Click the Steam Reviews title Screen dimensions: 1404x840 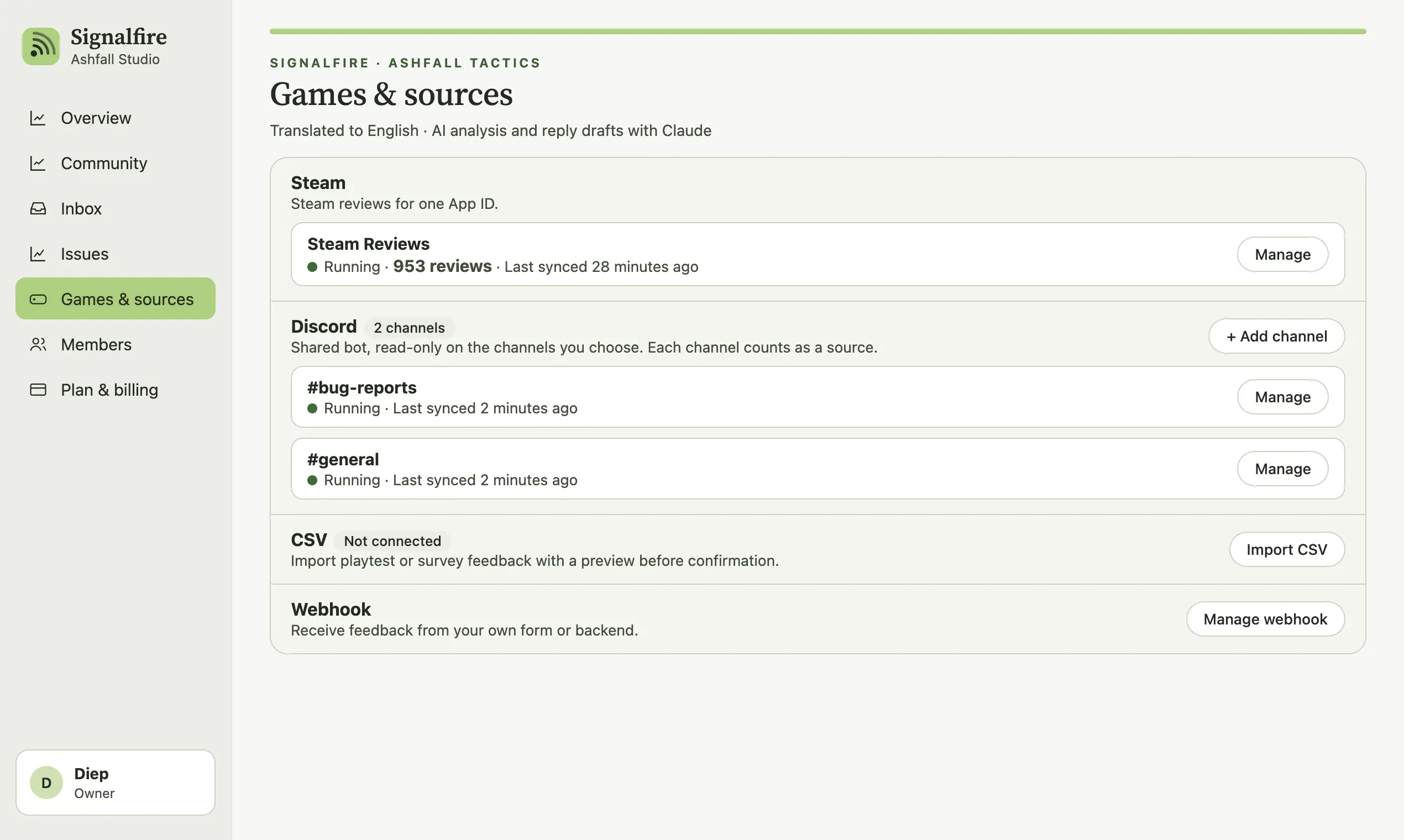[x=369, y=244]
